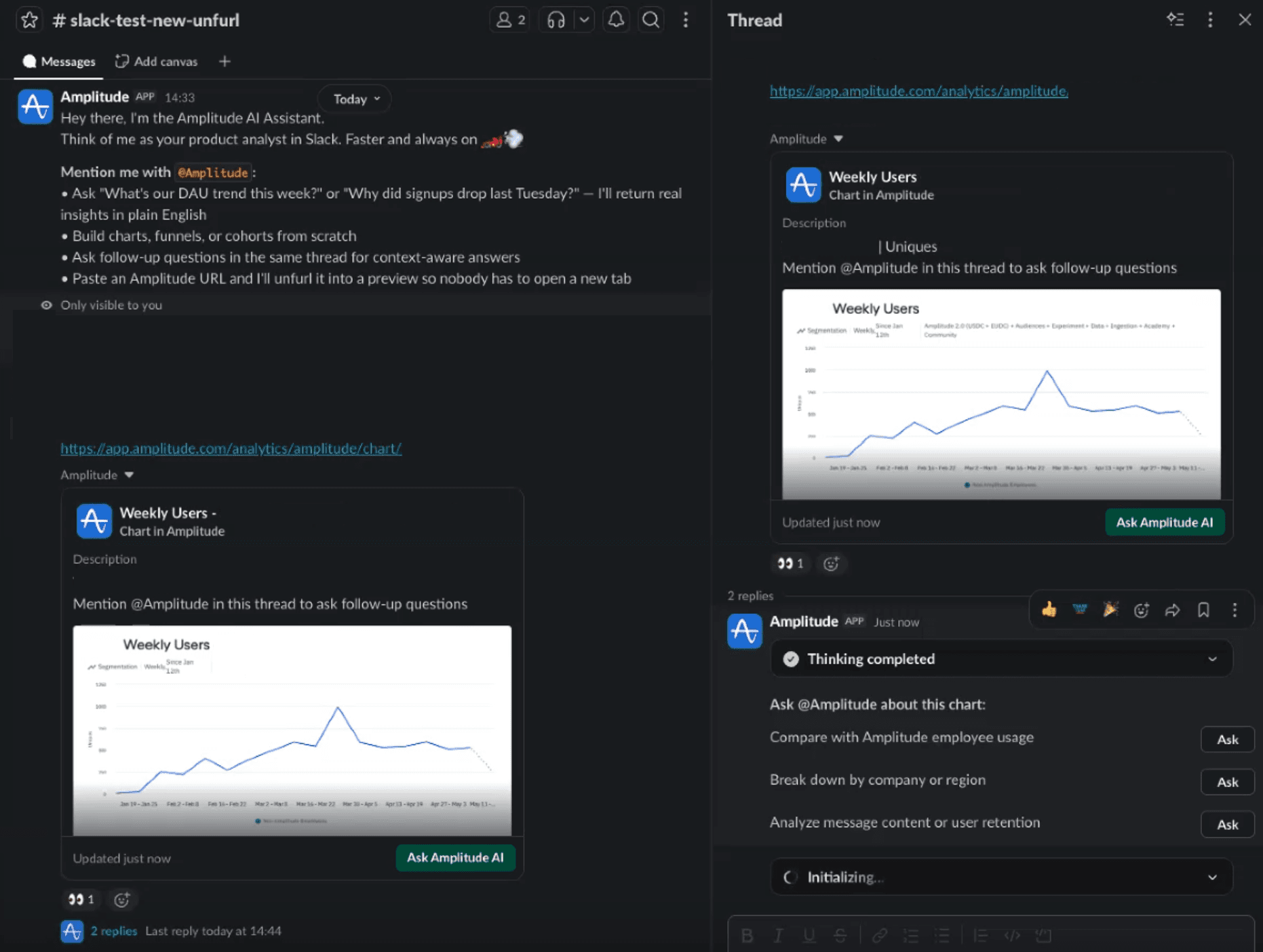Ask to compare with Amplitude employee usage
The image size is (1263, 952).
point(1227,740)
